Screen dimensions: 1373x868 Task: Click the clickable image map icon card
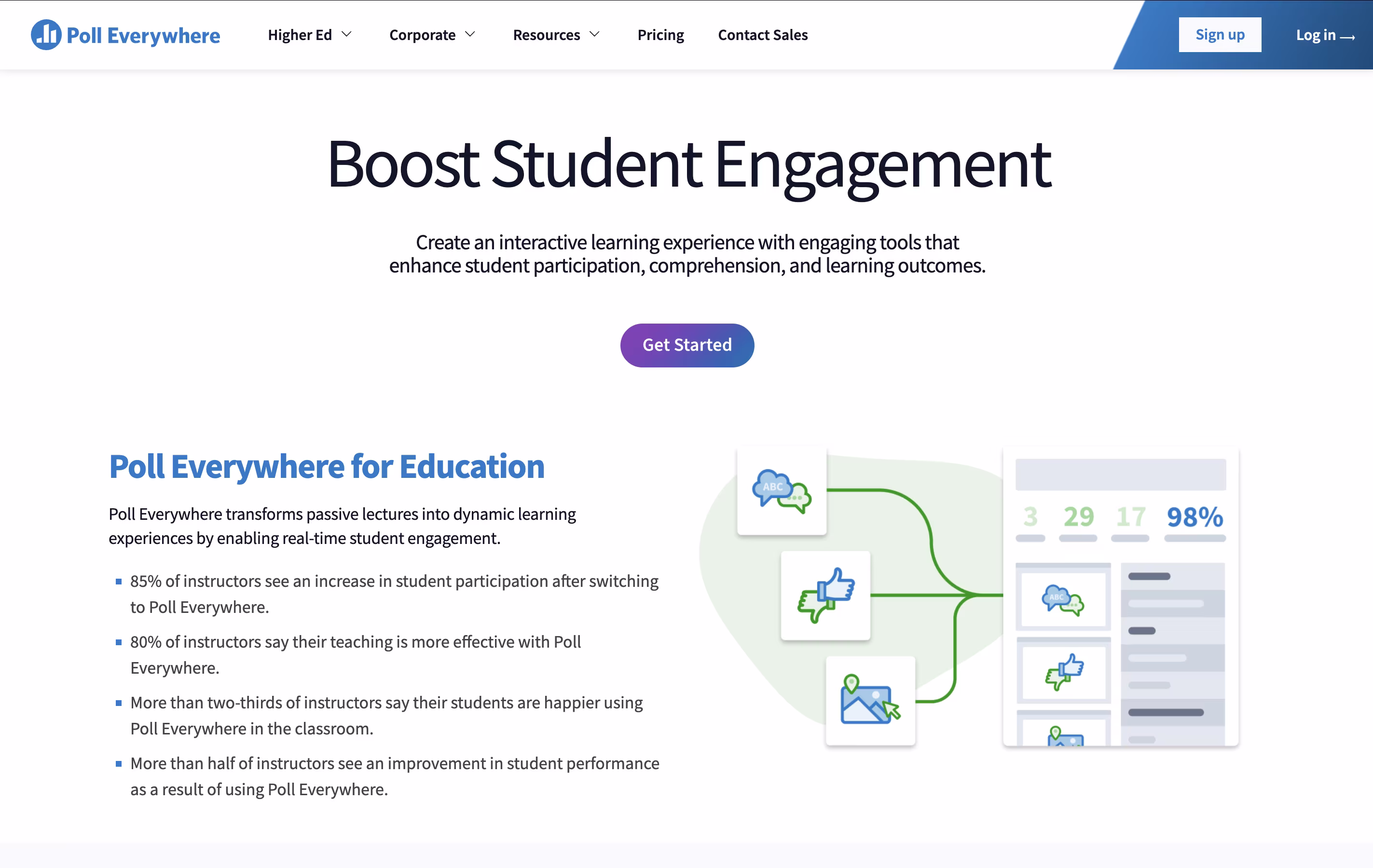pos(870,701)
